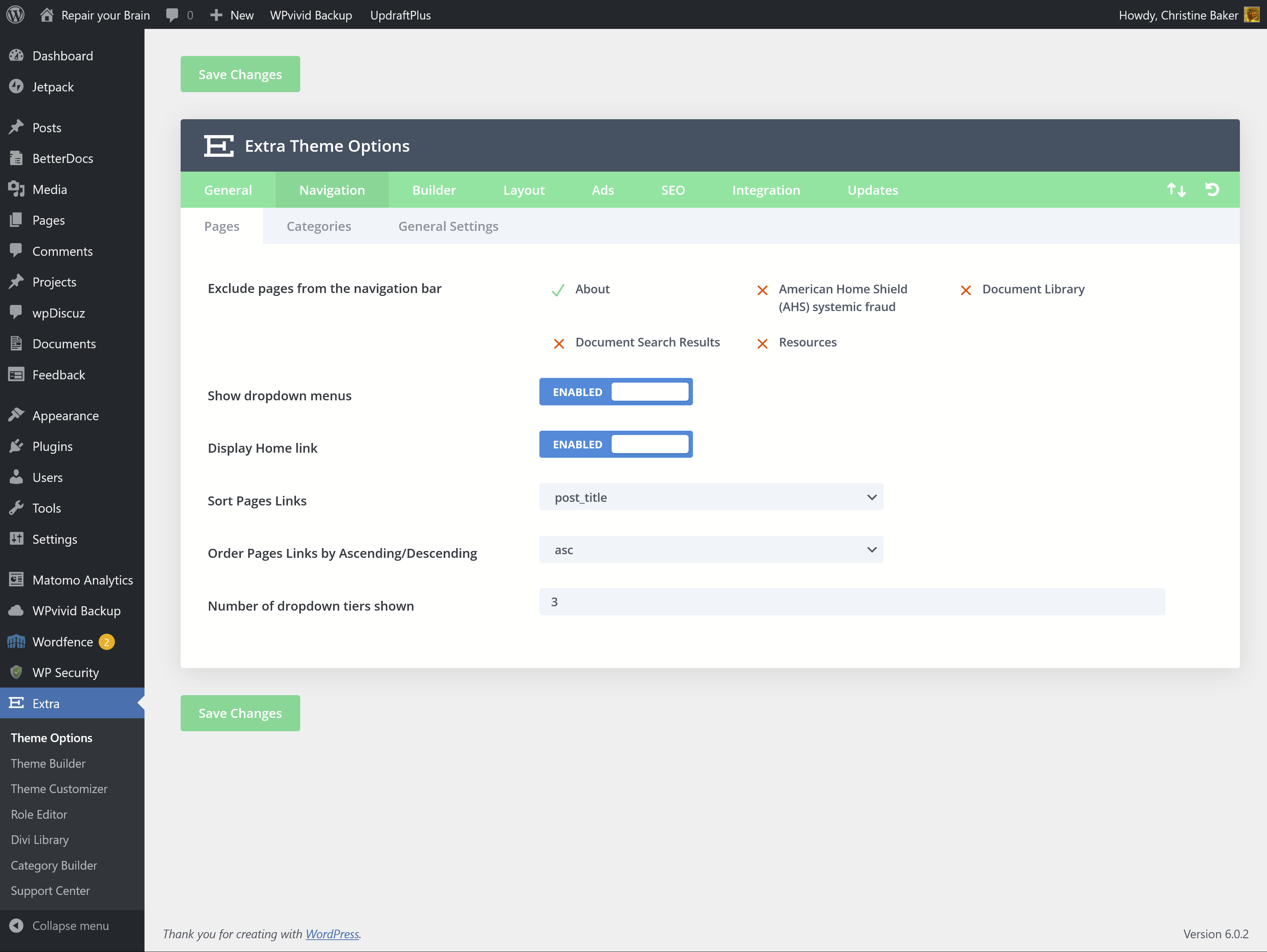Click the reset to defaults icon
Viewport: 1267px width, 952px height.
tap(1212, 190)
